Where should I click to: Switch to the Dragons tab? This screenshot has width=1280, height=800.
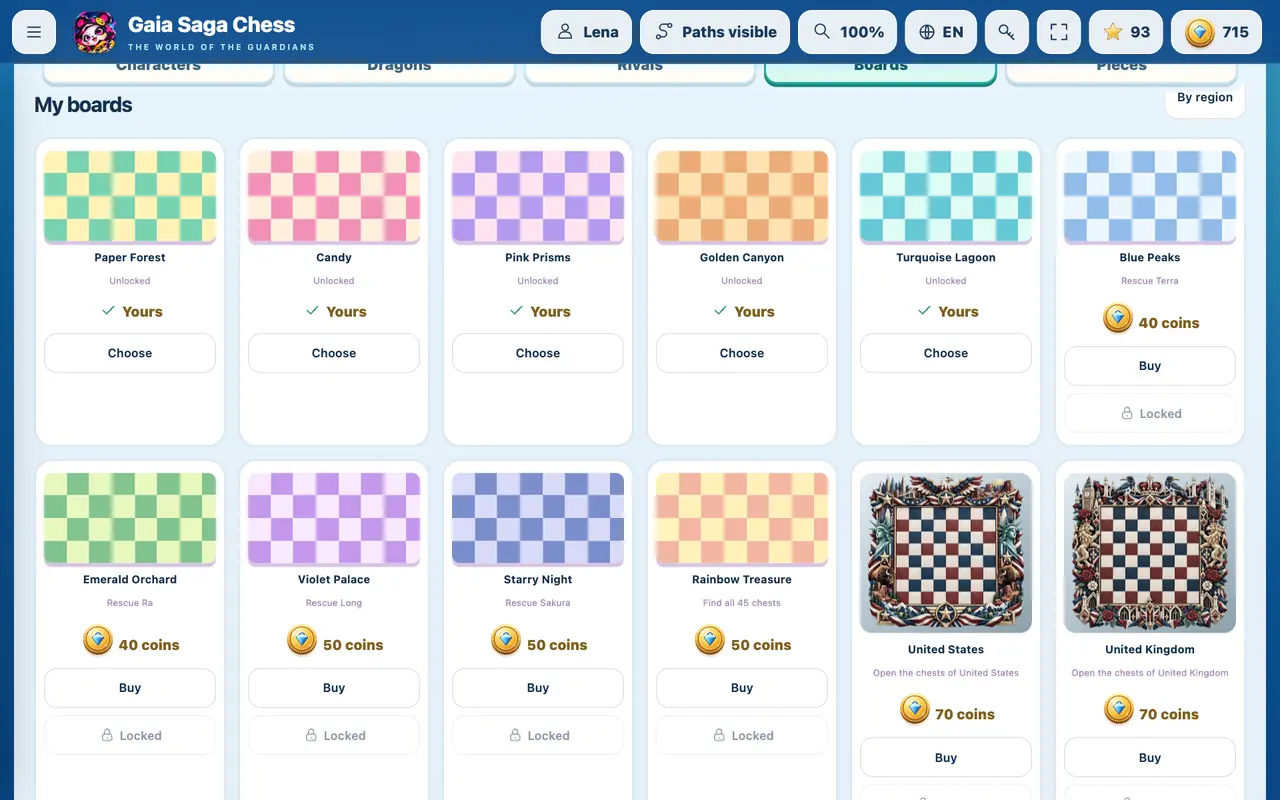pyautogui.click(x=399, y=70)
